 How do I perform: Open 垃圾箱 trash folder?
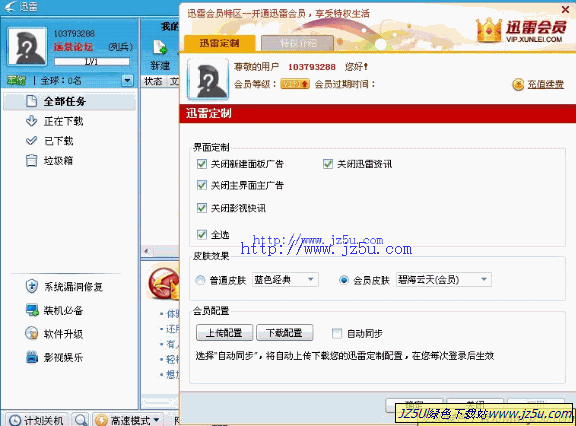(58, 160)
